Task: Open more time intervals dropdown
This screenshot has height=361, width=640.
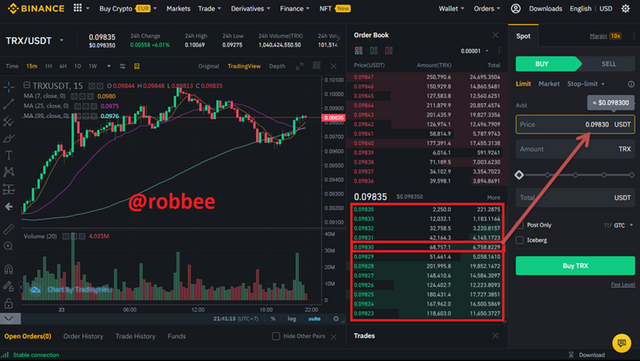Action: [109, 66]
